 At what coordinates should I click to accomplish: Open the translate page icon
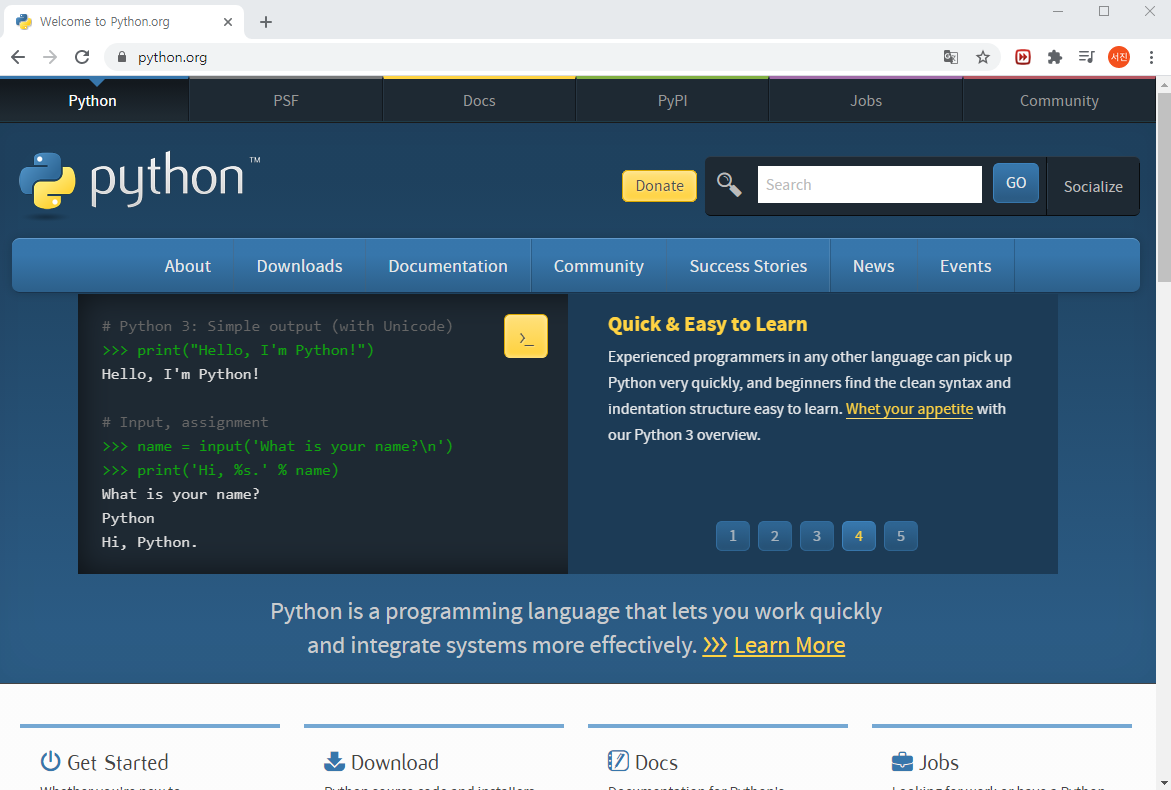click(x=951, y=57)
